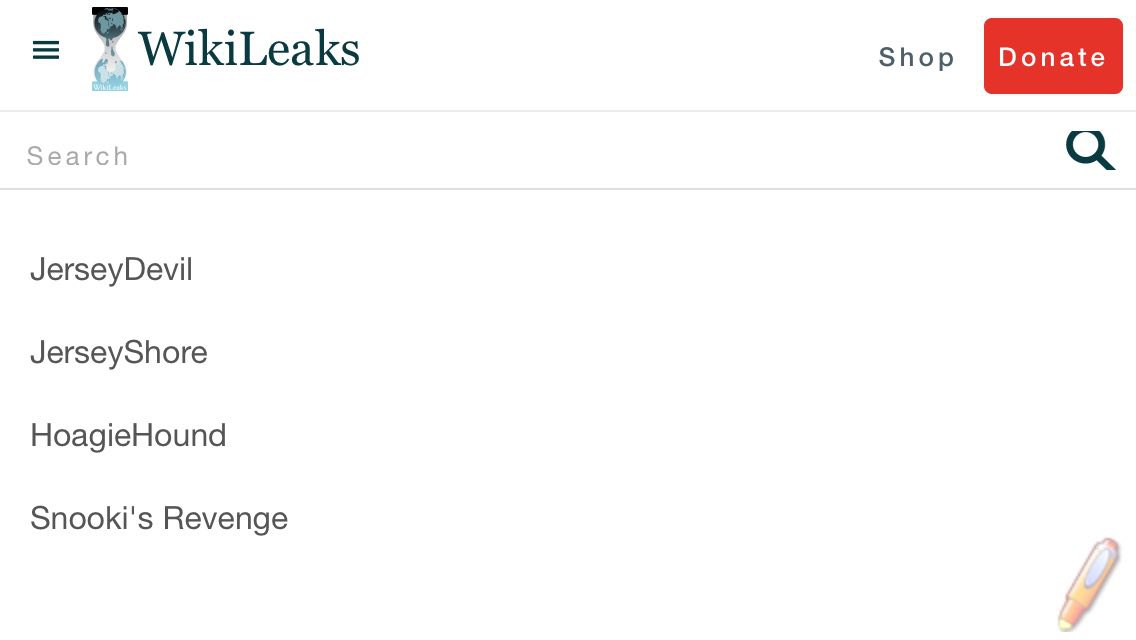Open the JerseyShore entry
This screenshot has height=640, width=1136.
(x=119, y=353)
